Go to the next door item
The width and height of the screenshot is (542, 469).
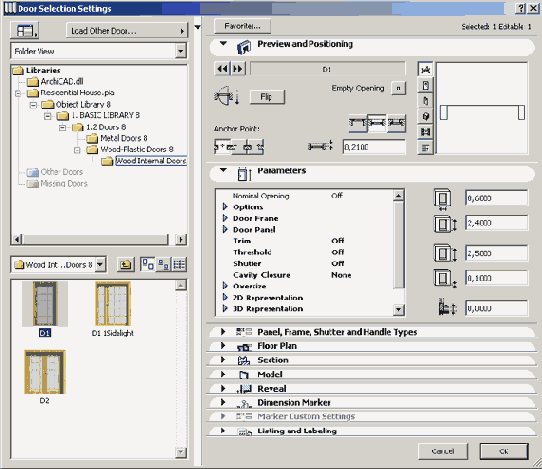[x=238, y=68]
